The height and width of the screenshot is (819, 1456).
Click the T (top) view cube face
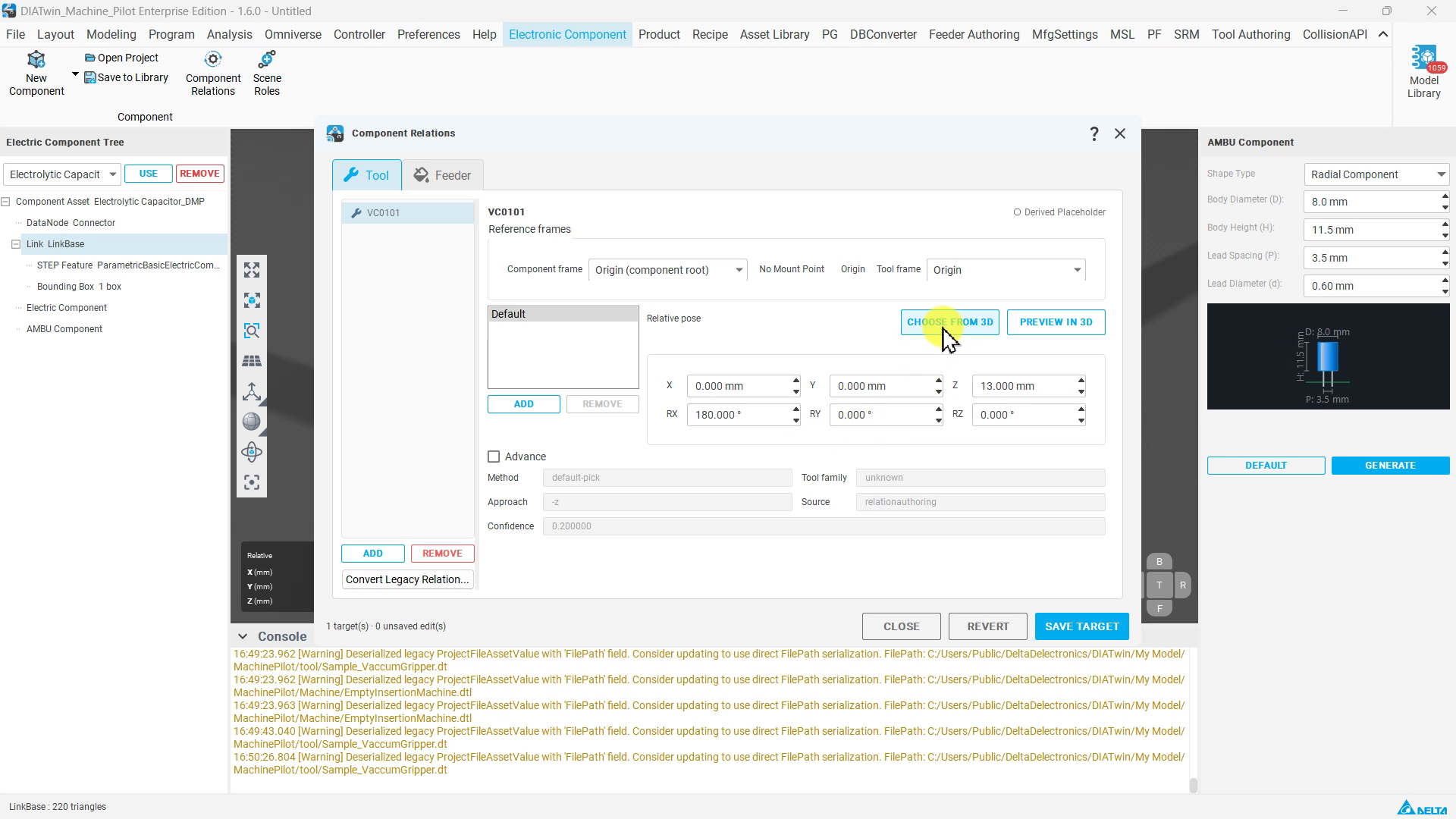[1159, 585]
